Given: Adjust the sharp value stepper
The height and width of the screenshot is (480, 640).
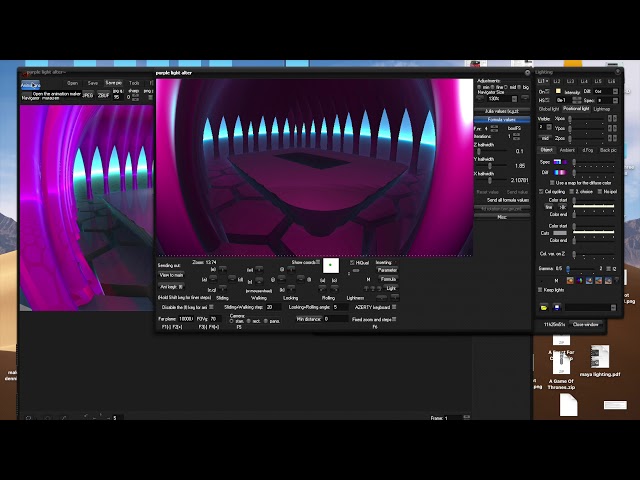Looking at the screenshot, I should click(136, 97).
